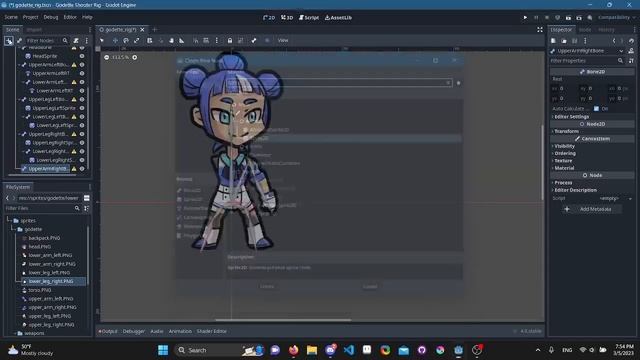Switch to the 2D workspace
The height and width of the screenshot is (360, 640).
click(x=269, y=18)
